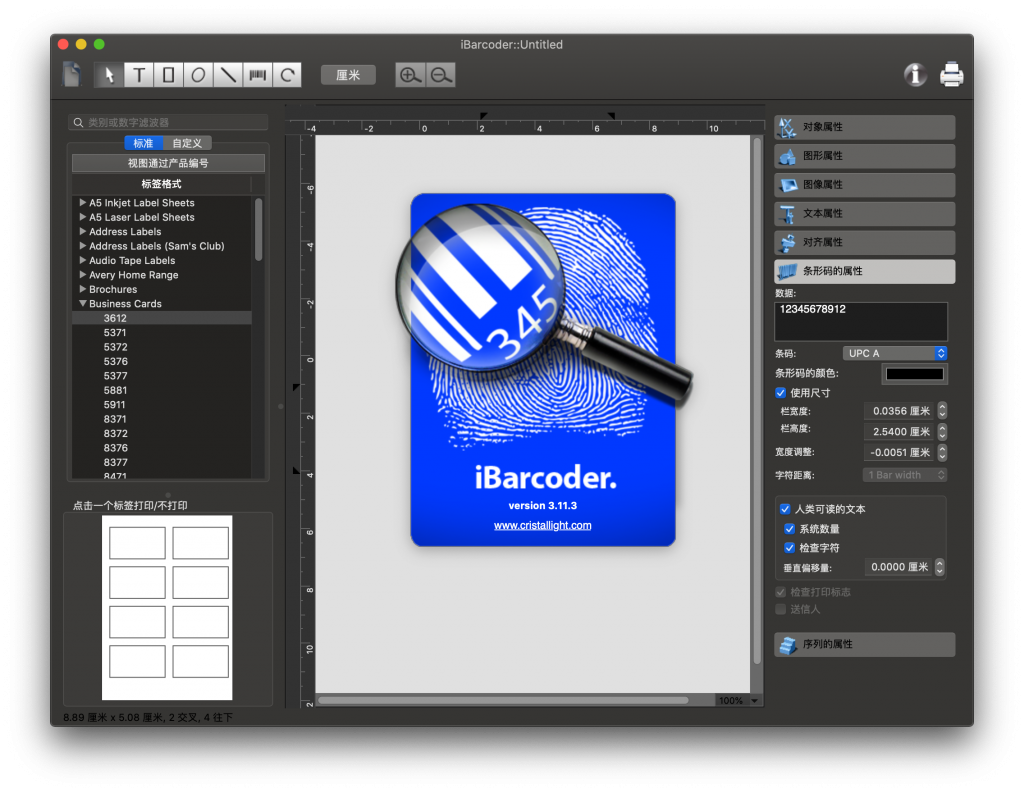
Task: Select the arrow pointer tool
Action: point(108,75)
